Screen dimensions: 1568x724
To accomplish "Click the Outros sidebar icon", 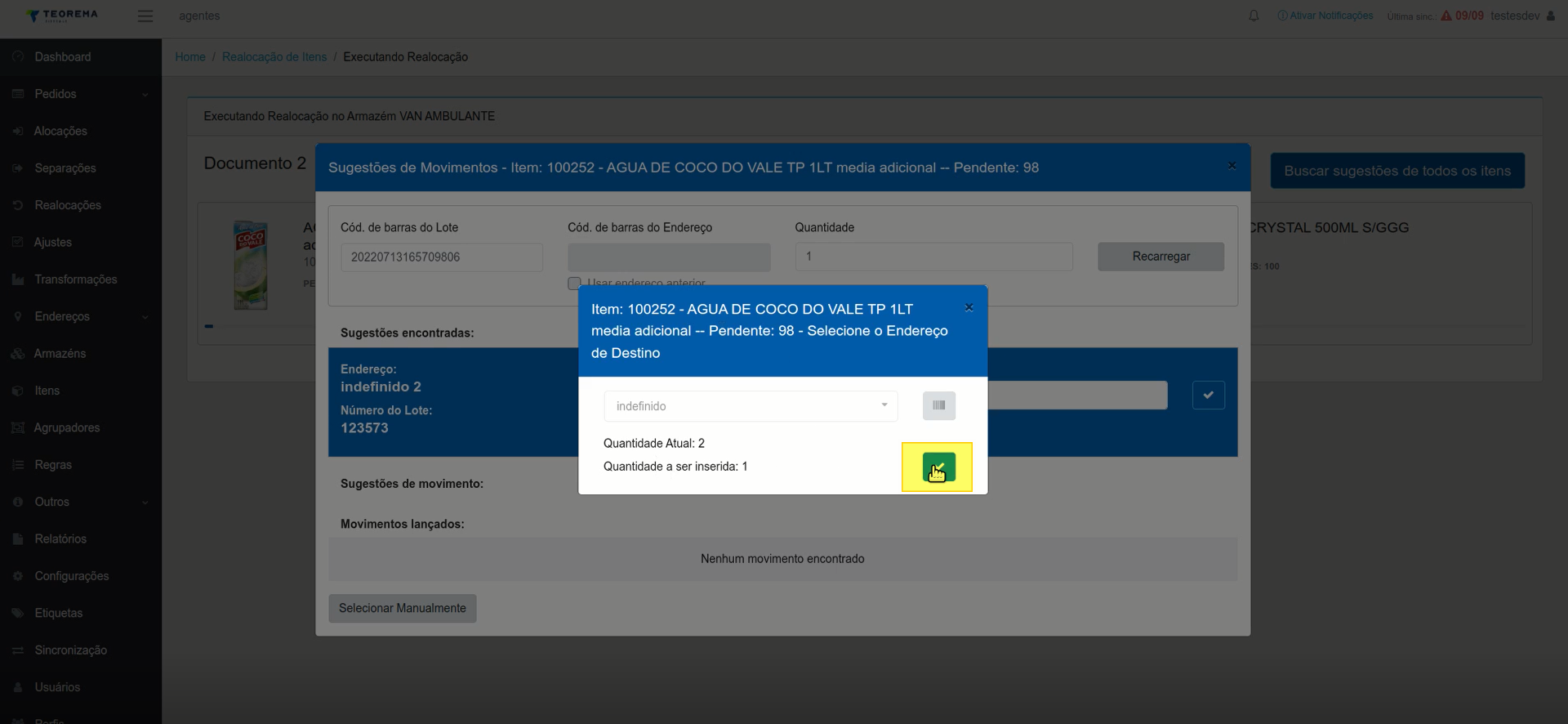I will point(18,502).
